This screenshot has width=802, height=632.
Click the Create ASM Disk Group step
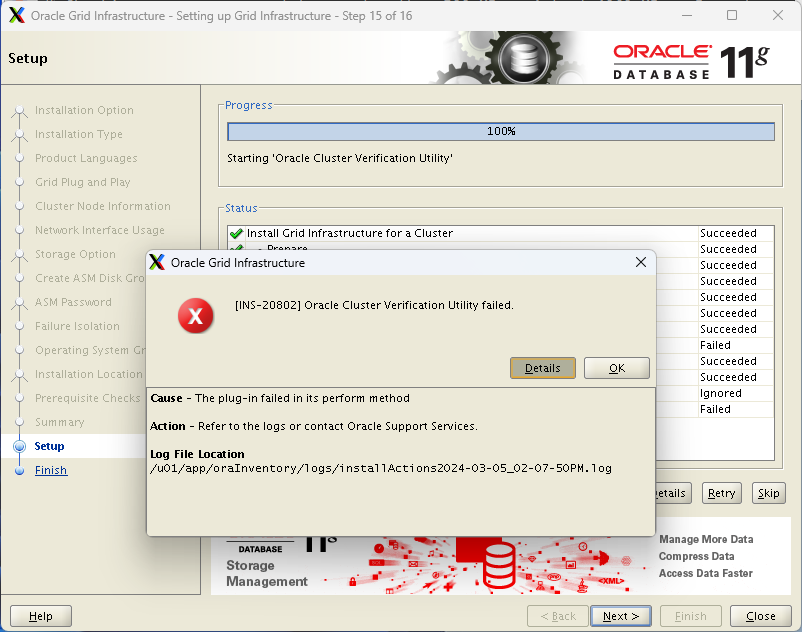90,278
